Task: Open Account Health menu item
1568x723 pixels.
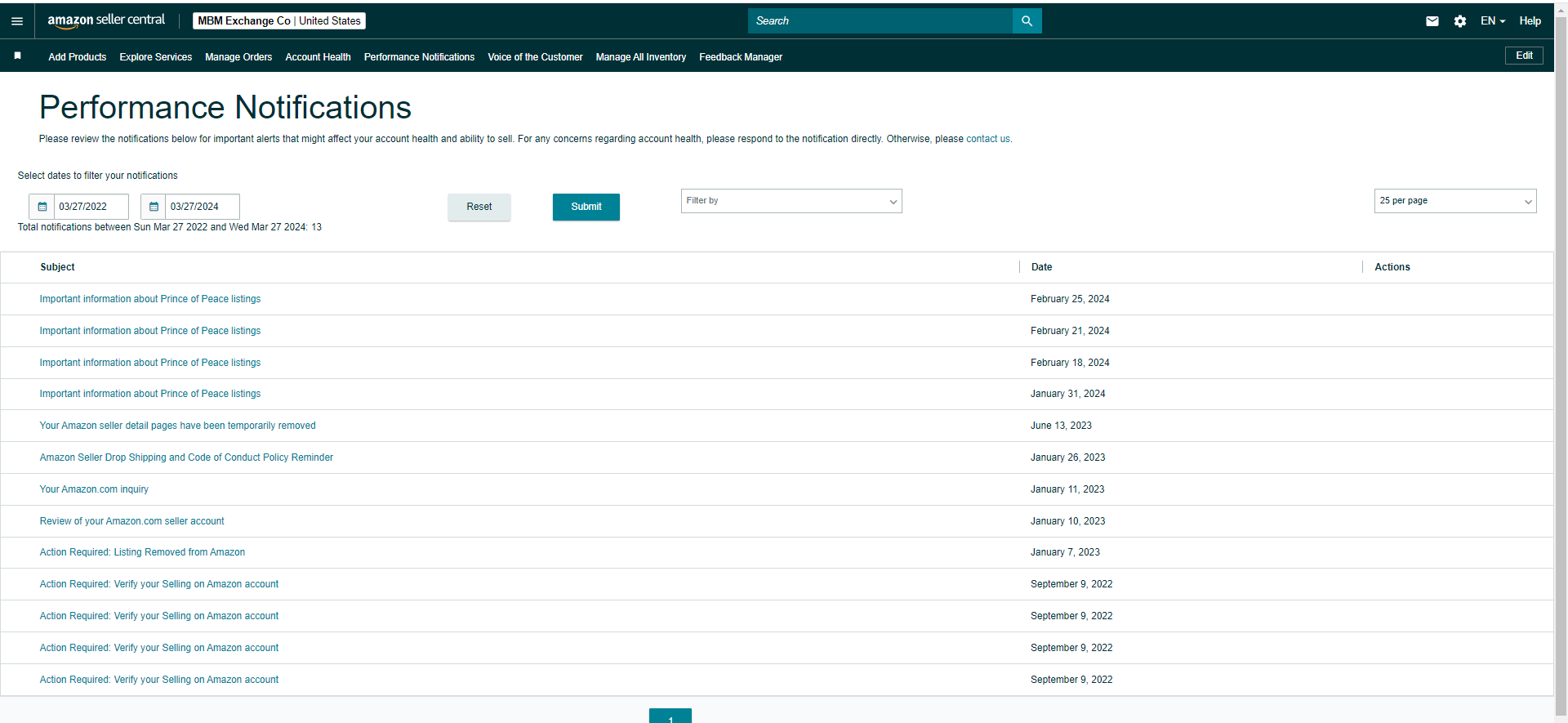Action: [318, 57]
